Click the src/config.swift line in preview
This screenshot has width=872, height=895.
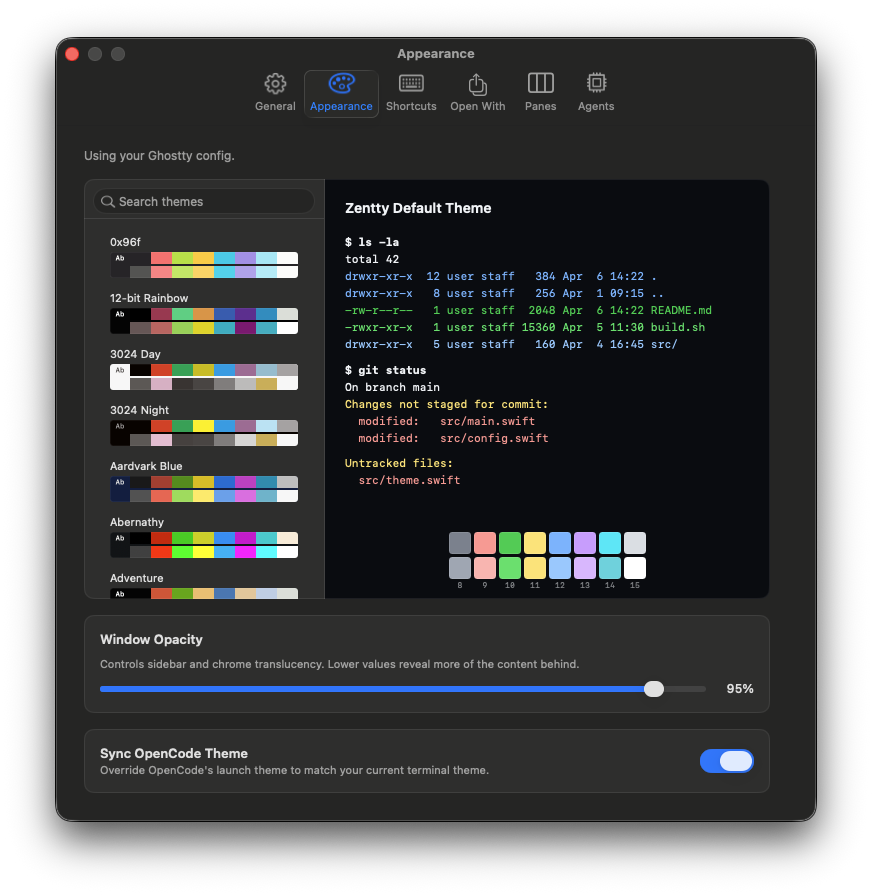click(x=453, y=438)
